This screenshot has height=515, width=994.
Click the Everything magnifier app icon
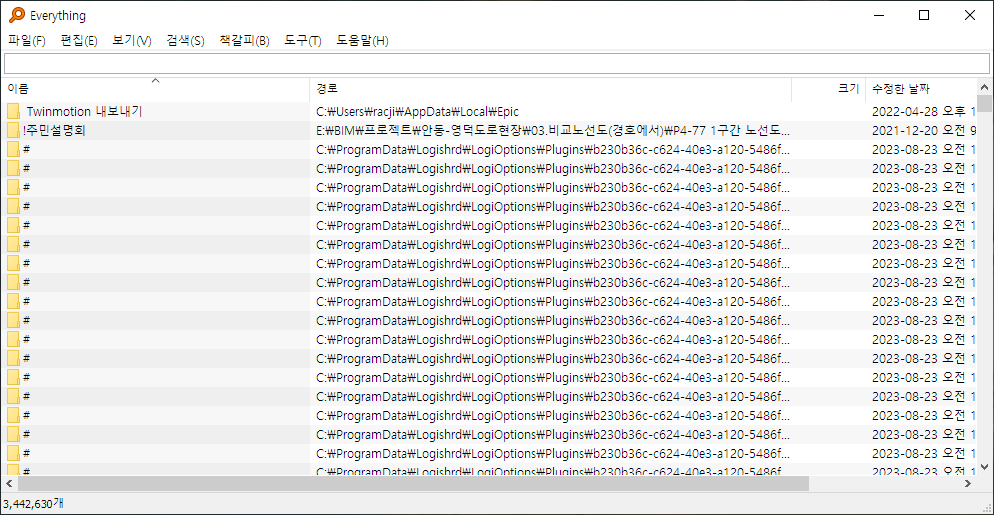[x=16, y=15]
